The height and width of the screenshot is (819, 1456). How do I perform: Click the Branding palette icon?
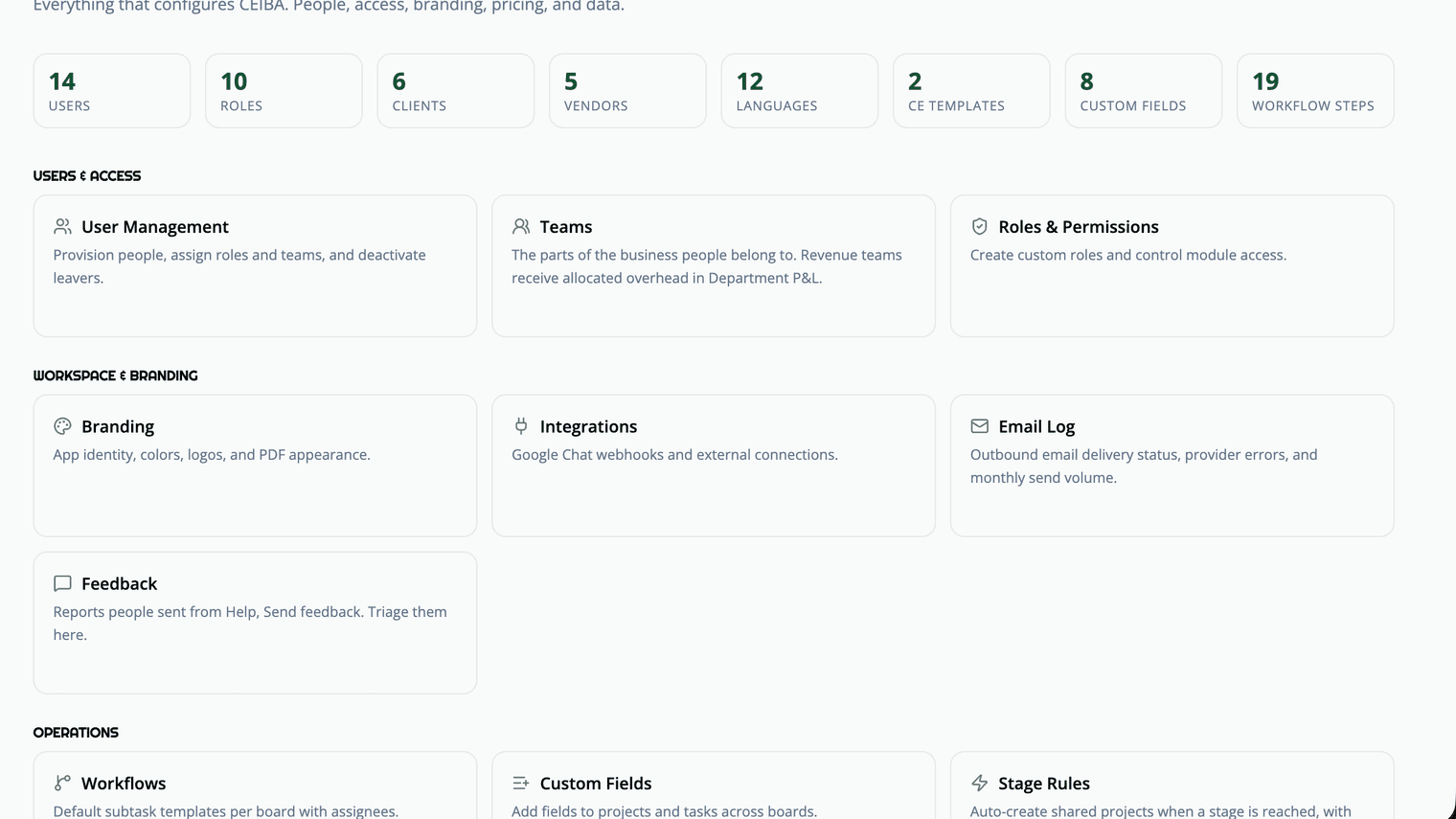coord(62,426)
